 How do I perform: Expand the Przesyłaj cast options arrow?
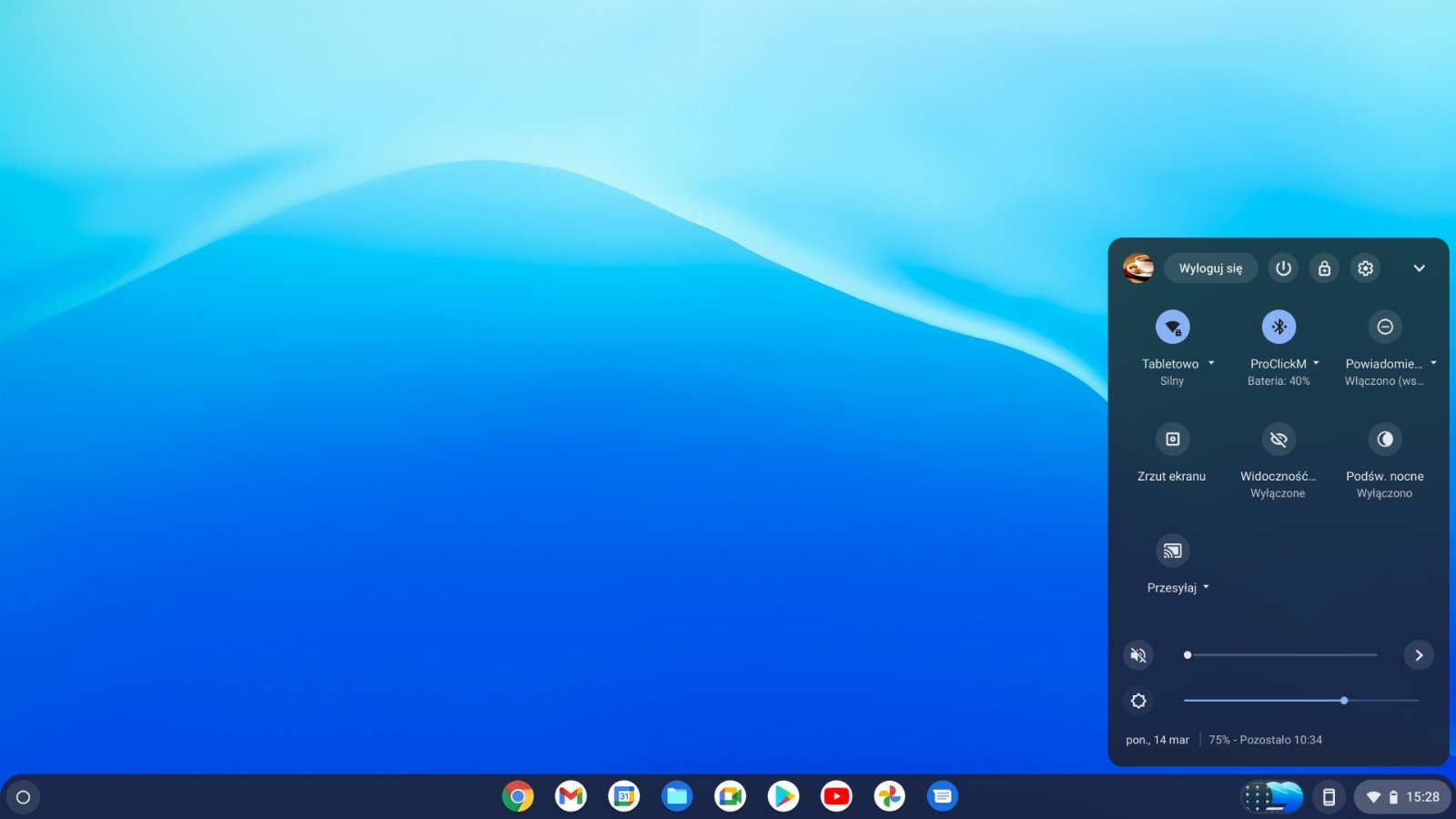[x=1206, y=587]
